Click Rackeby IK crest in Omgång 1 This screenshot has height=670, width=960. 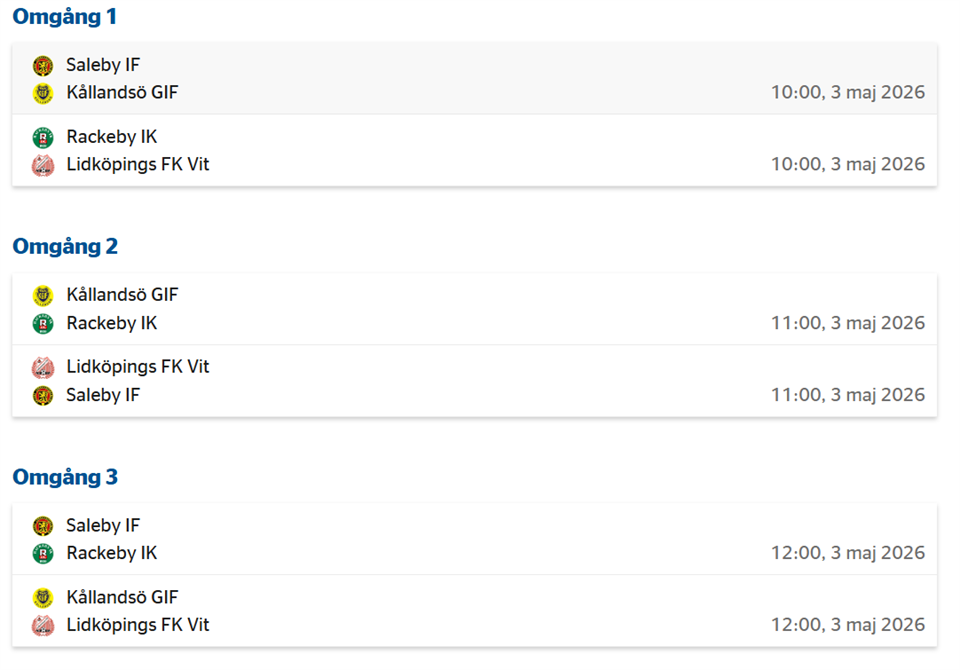43,137
